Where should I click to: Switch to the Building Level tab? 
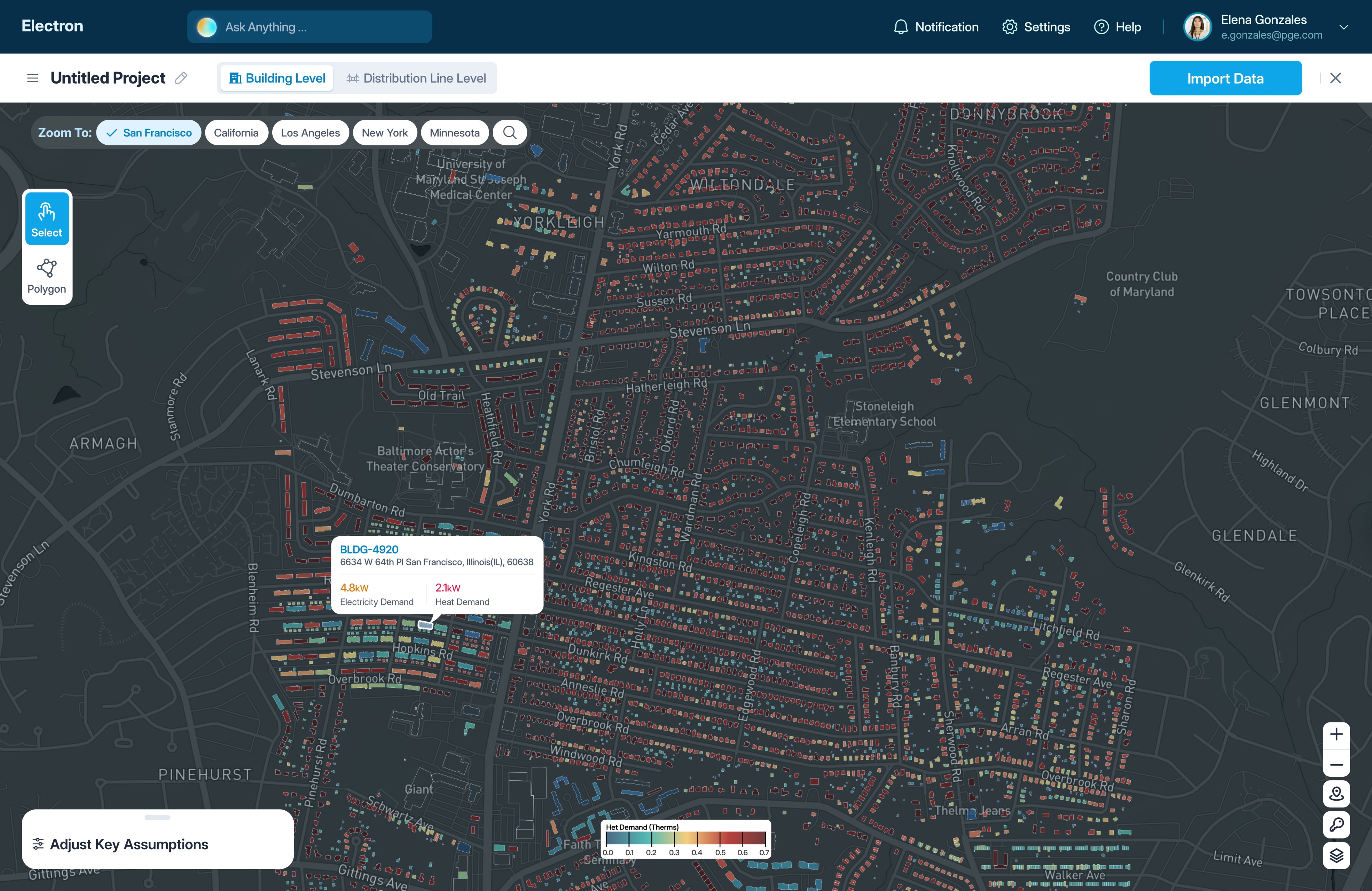277,78
